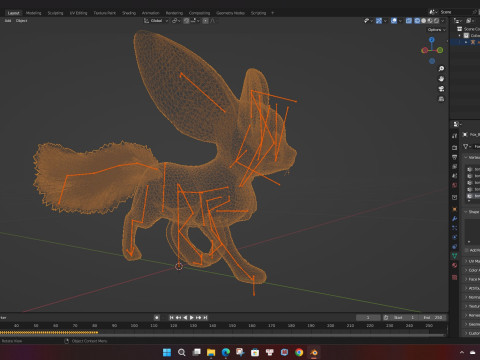Open the Output properties tab
Image resolution: width=480 pixels, height=360 pixels.
pos(455,157)
